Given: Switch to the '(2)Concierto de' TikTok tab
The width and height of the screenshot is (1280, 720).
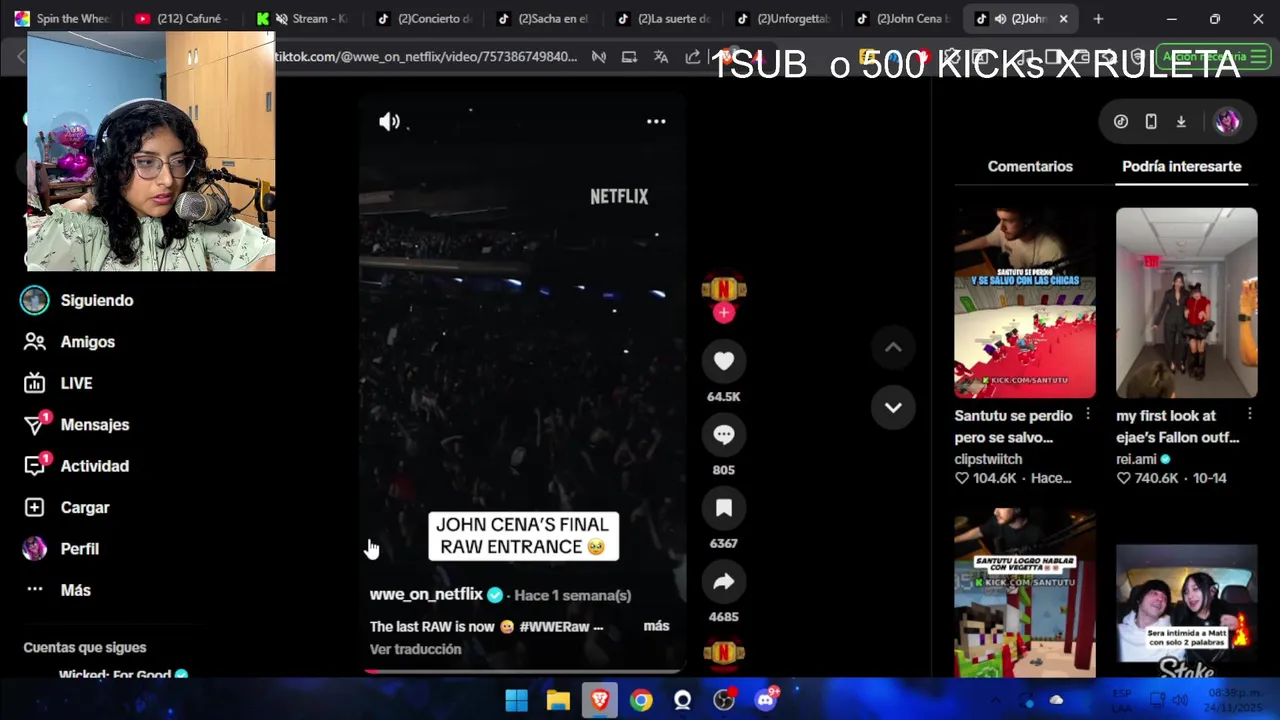Looking at the screenshot, I should tap(424, 18).
